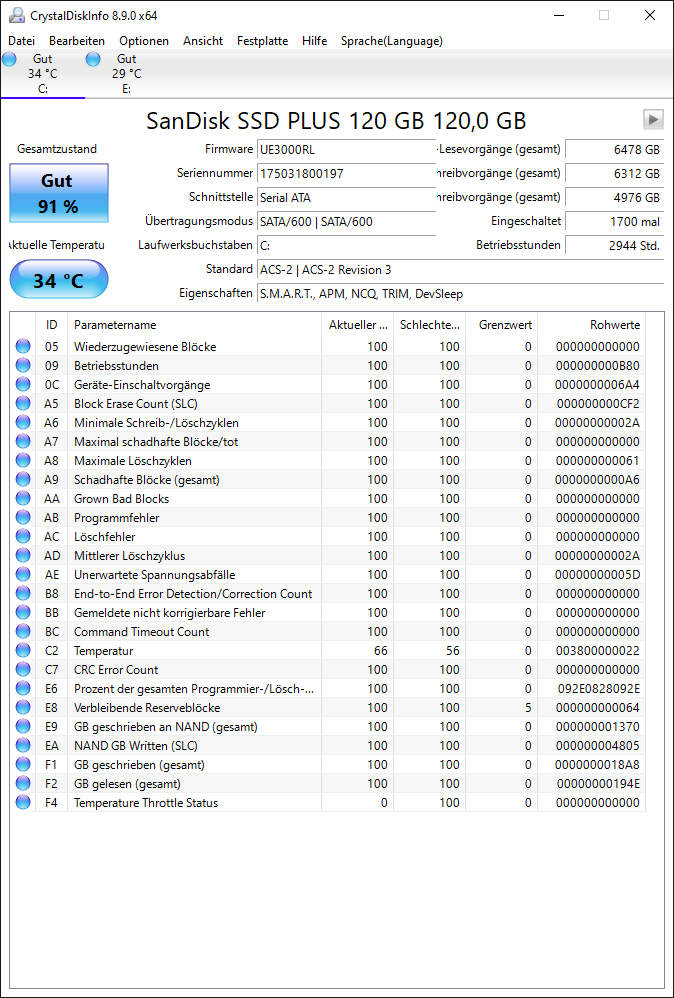The width and height of the screenshot is (674, 998).
Task: Open the Hilfe menu
Action: click(x=314, y=41)
